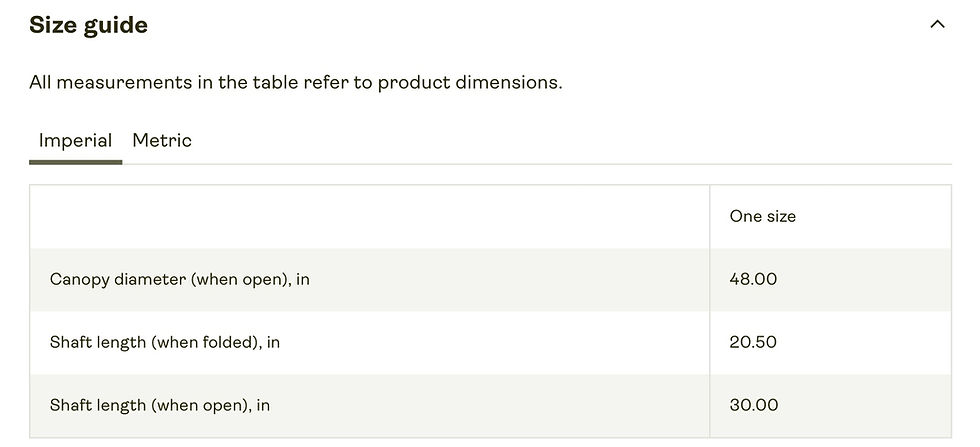Screen dimensions: 980x447
Task: Select the 48.00 canopy value
Action: pos(753,279)
